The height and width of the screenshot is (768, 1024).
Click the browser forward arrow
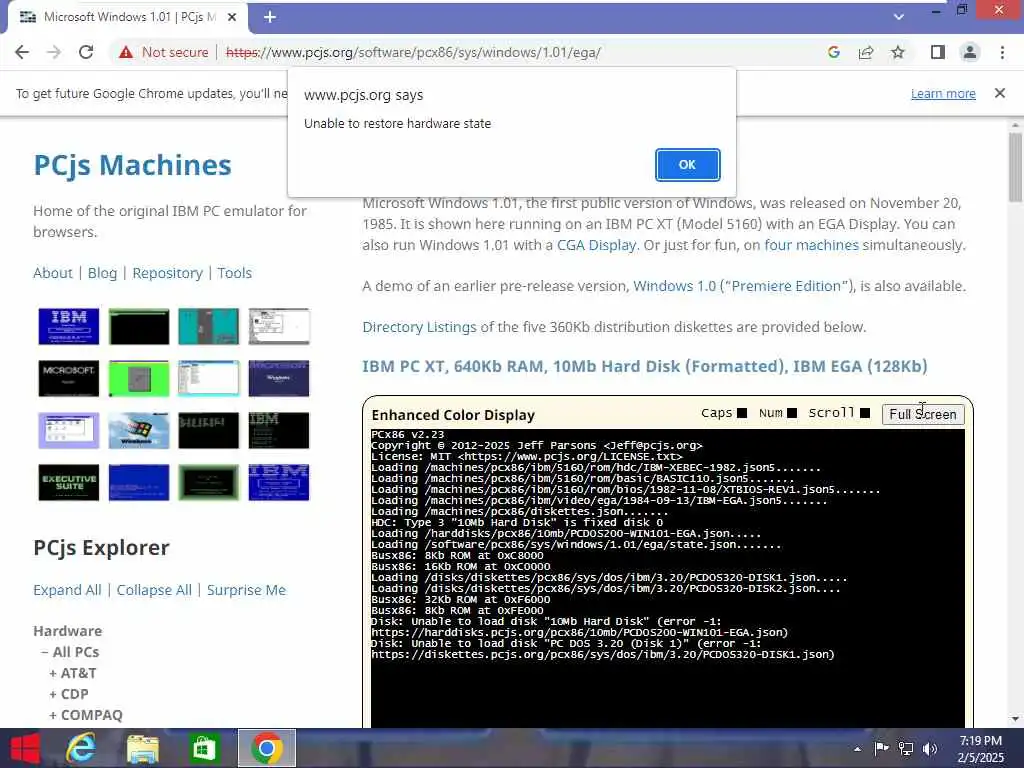coord(54,52)
